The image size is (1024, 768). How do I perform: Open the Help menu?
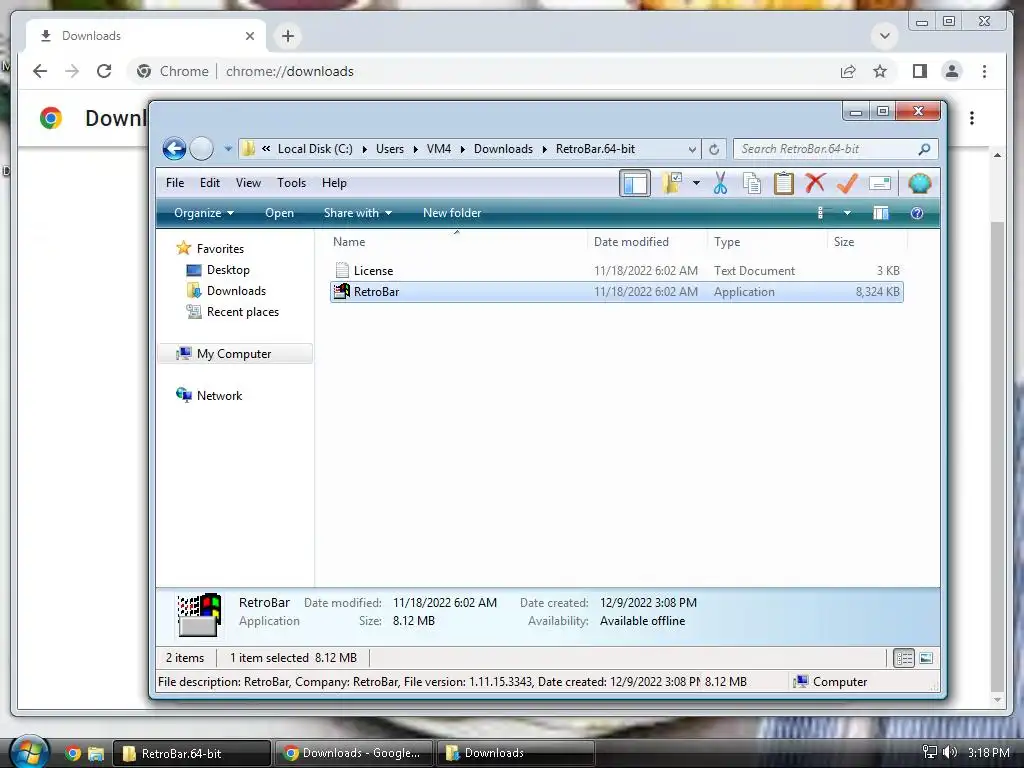click(334, 183)
